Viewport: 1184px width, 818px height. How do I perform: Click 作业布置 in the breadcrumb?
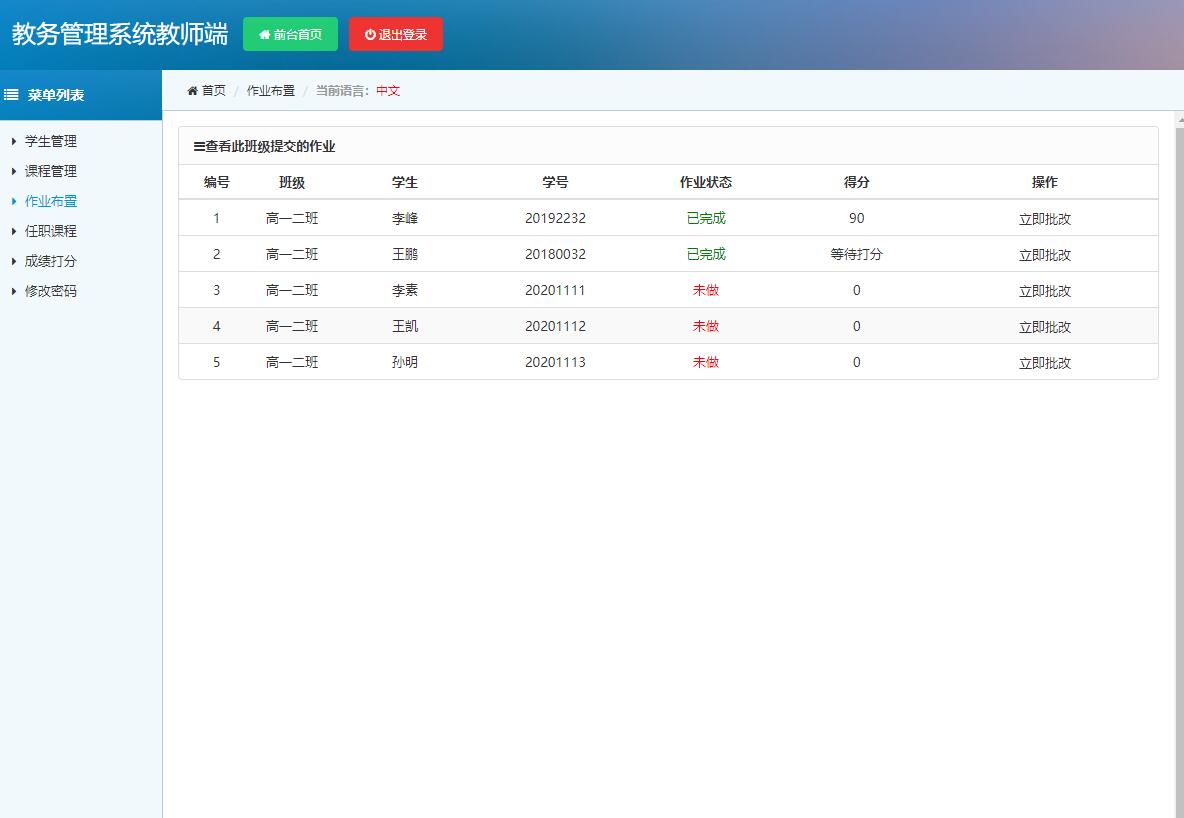click(x=268, y=90)
